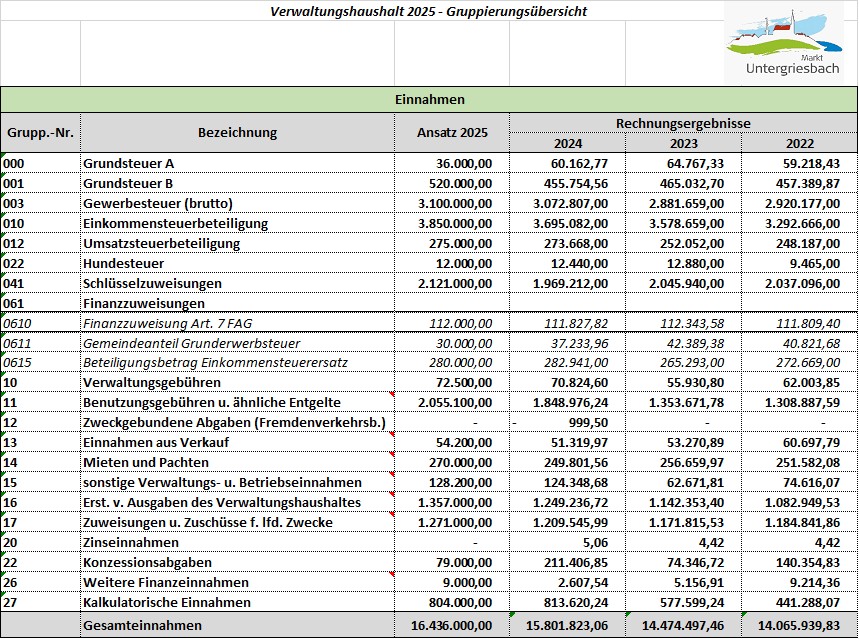Select the cell '520.000,00' for Grundsteuer B
Screen dimensions: 859x639
click(x=452, y=184)
